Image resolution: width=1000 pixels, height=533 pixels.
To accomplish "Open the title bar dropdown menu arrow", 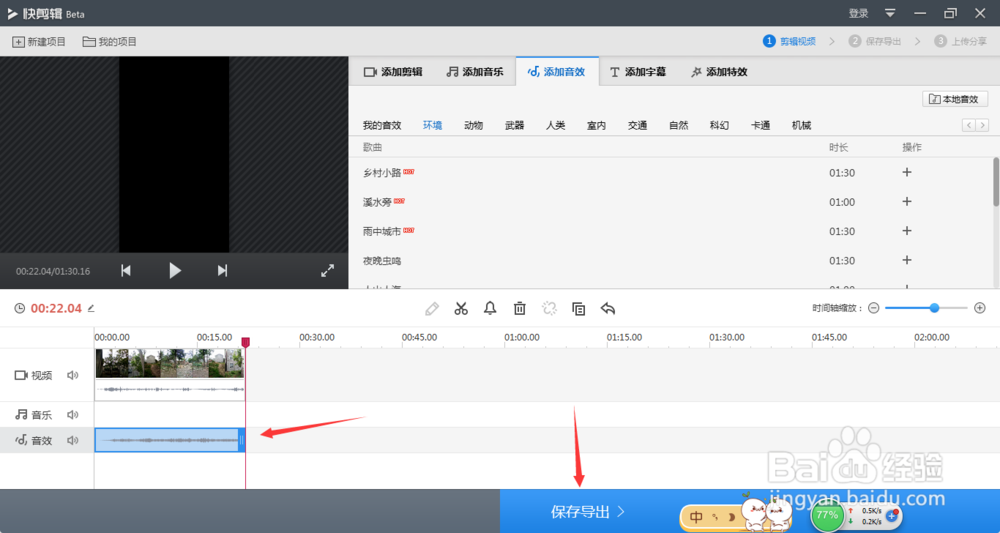I will pyautogui.click(x=890, y=13).
